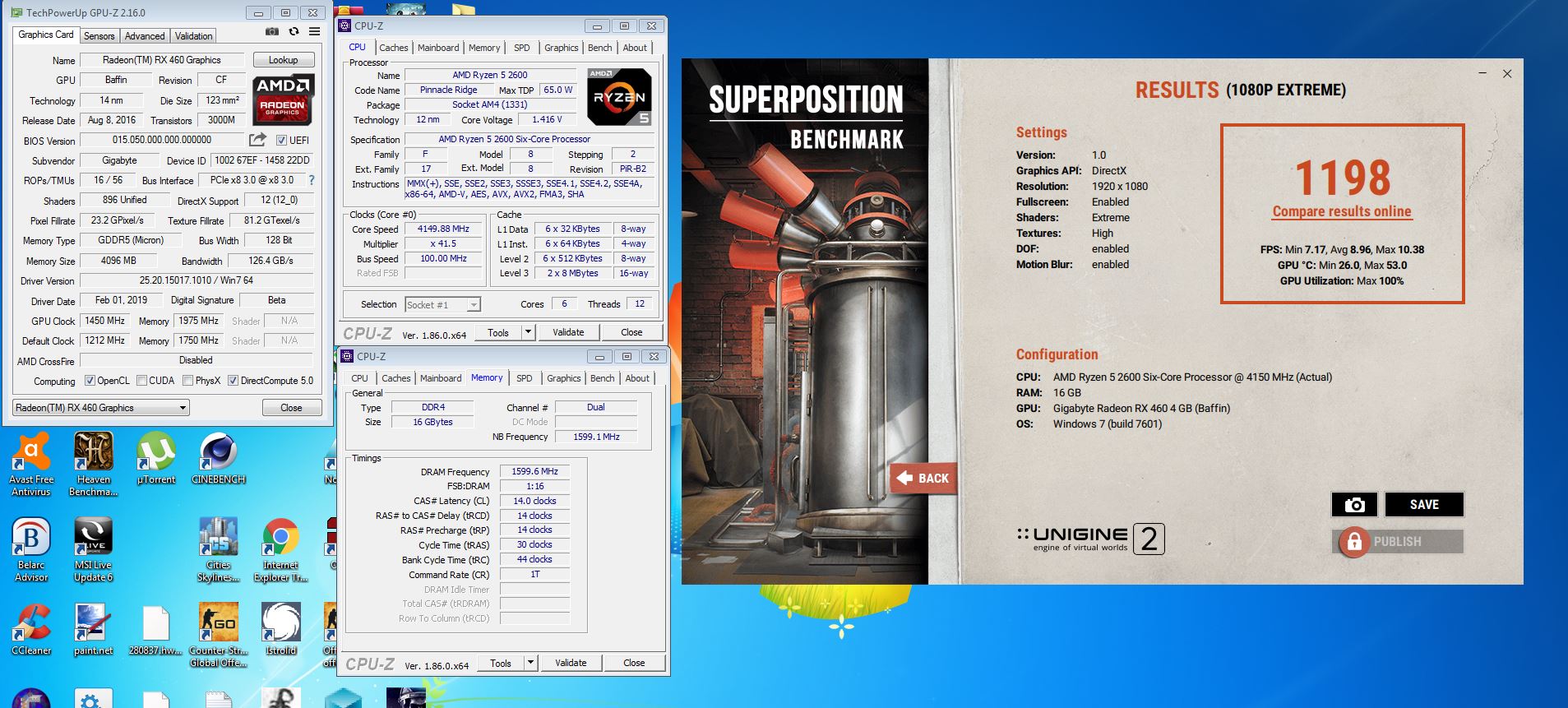The height and width of the screenshot is (708, 1568).
Task: Click the Ryzen 5 logo in CPU-Z
Action: click(619, 97)
